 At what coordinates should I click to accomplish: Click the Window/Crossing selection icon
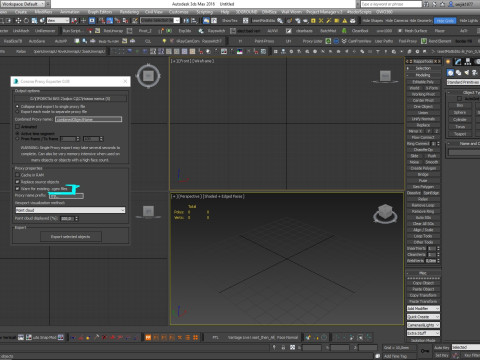8,21
